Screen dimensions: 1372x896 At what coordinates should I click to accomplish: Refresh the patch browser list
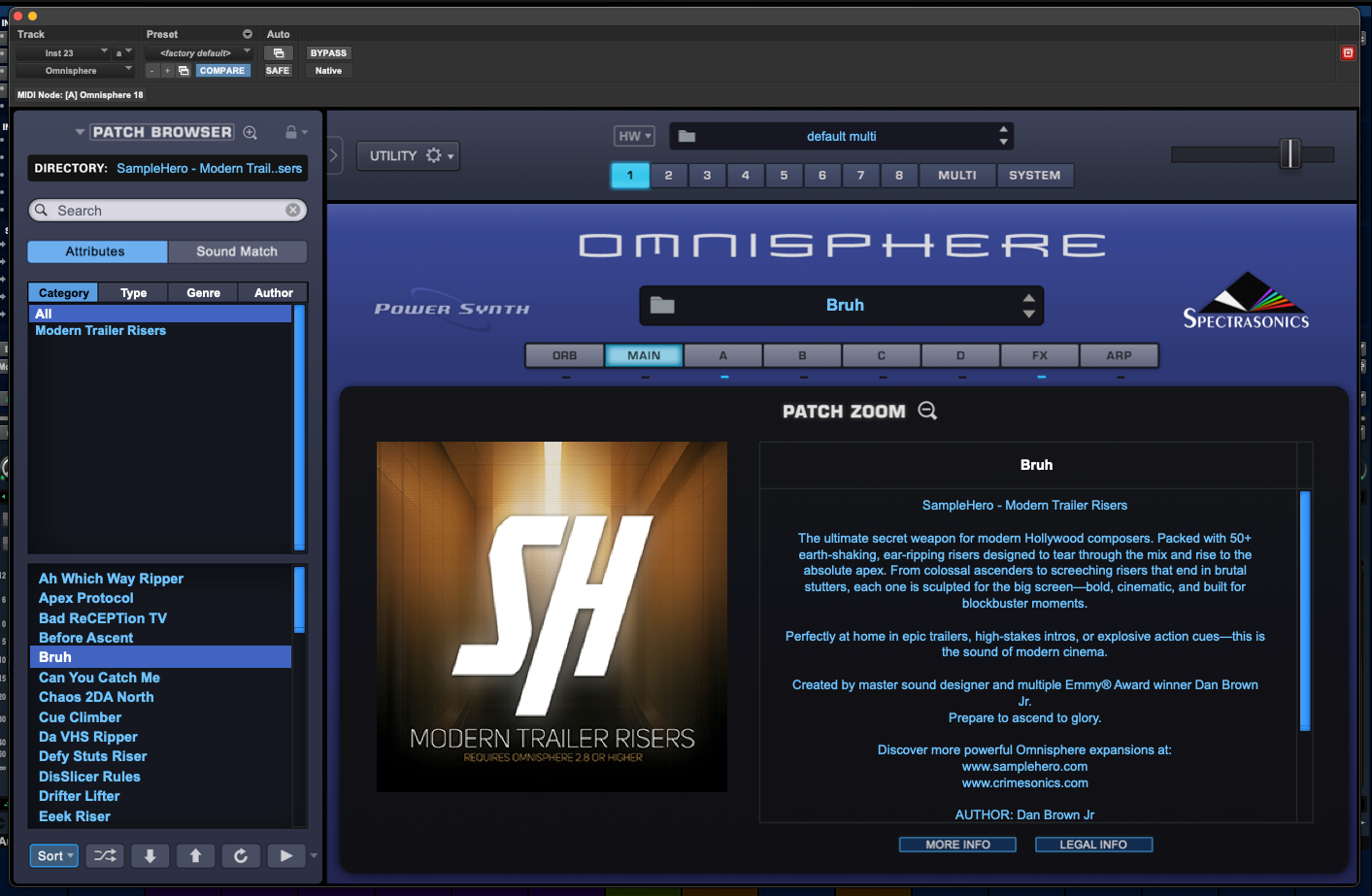tap(241, 855)
